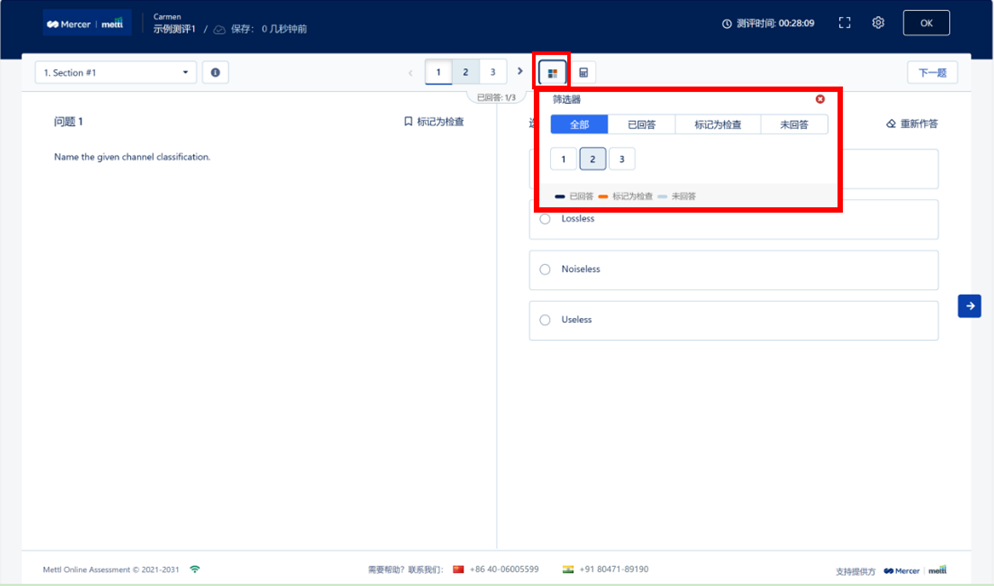
Task: Close the 筛选器 filter popup
Action: [x=820, y=99]
